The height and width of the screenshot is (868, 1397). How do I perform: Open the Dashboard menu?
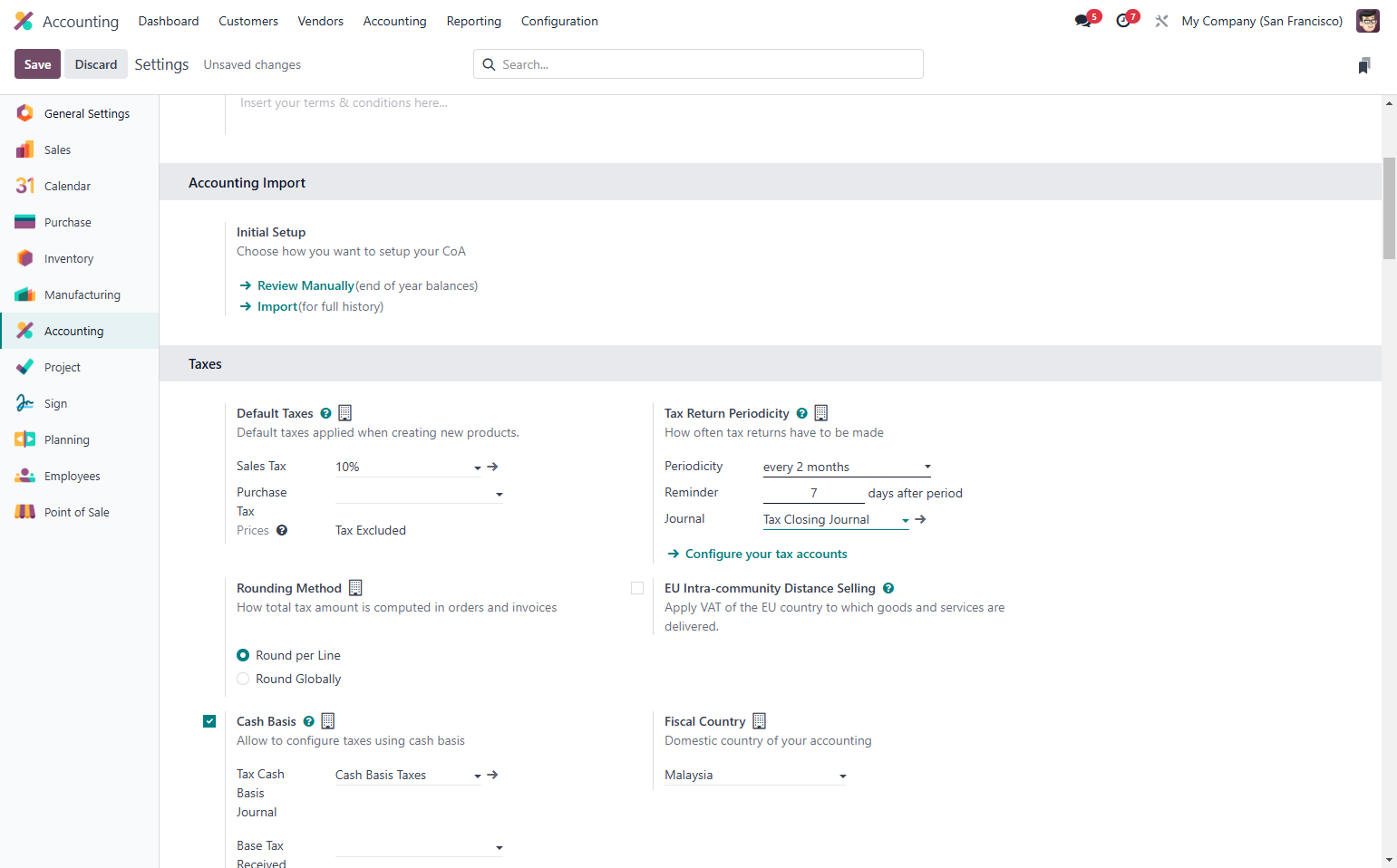pos(169,21)
